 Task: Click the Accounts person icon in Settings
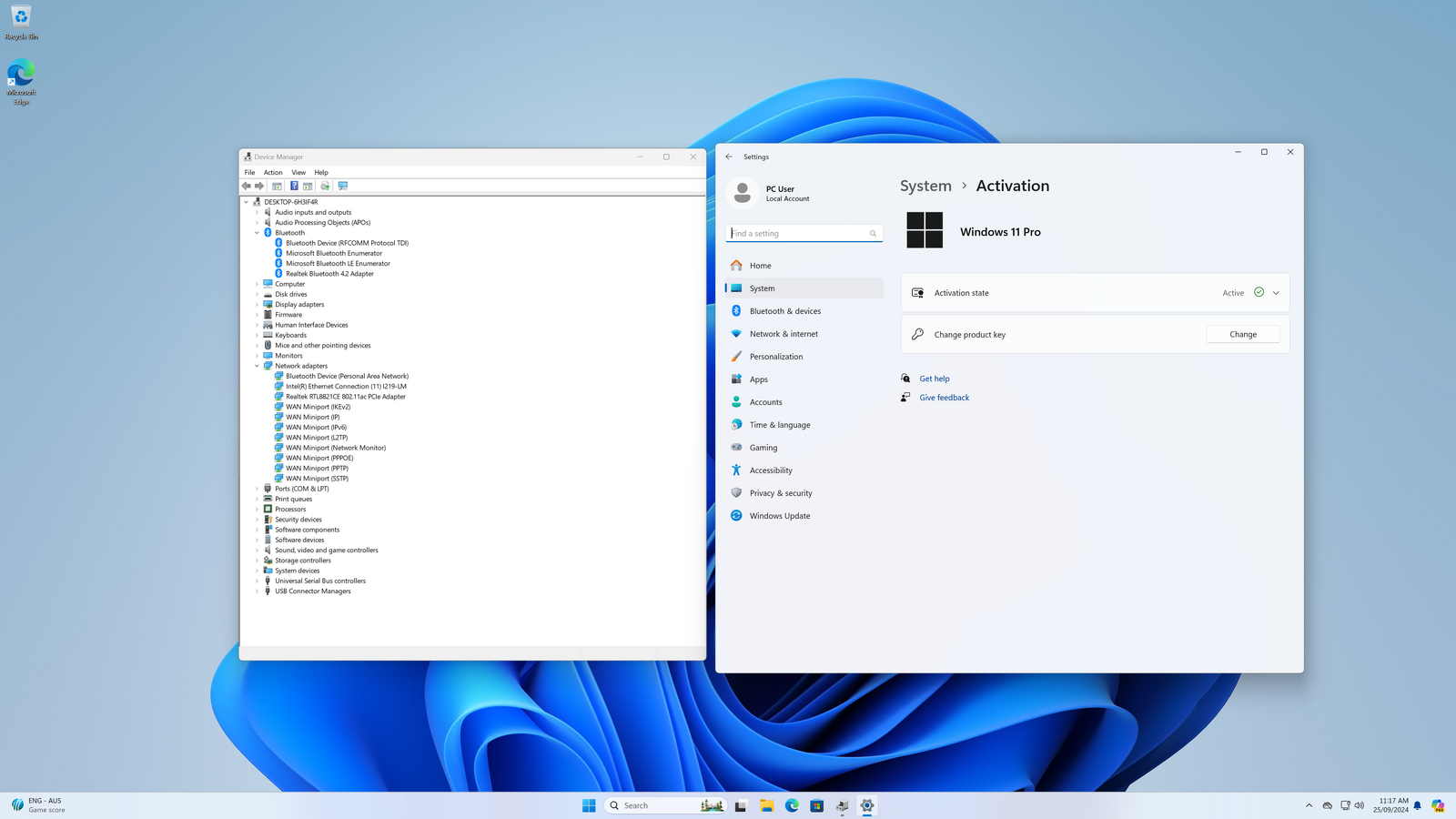click(736, 402)
